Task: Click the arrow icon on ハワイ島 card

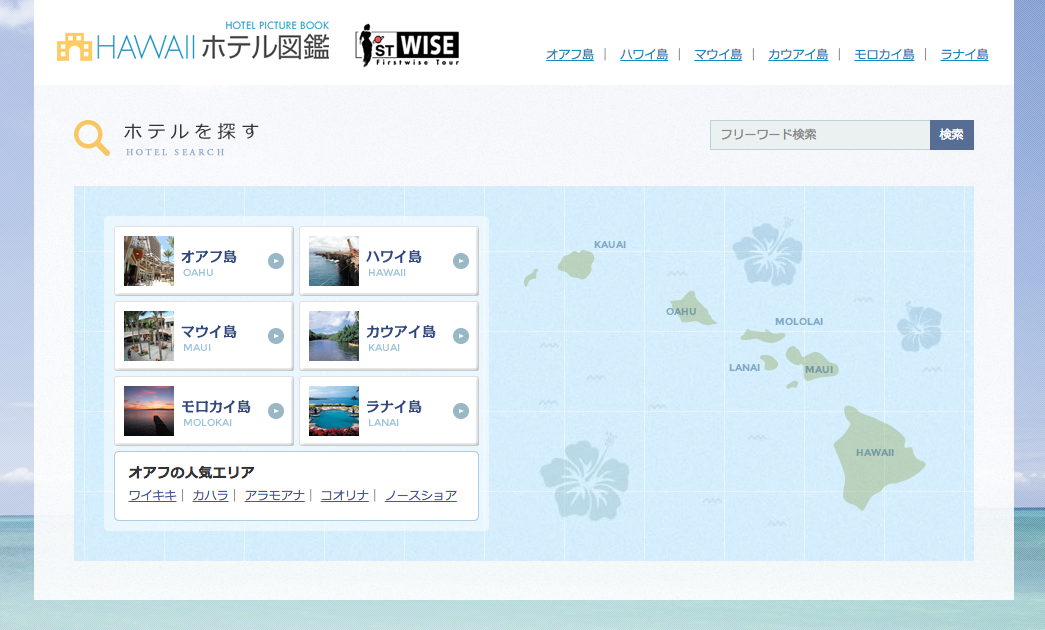Action: 461,261
